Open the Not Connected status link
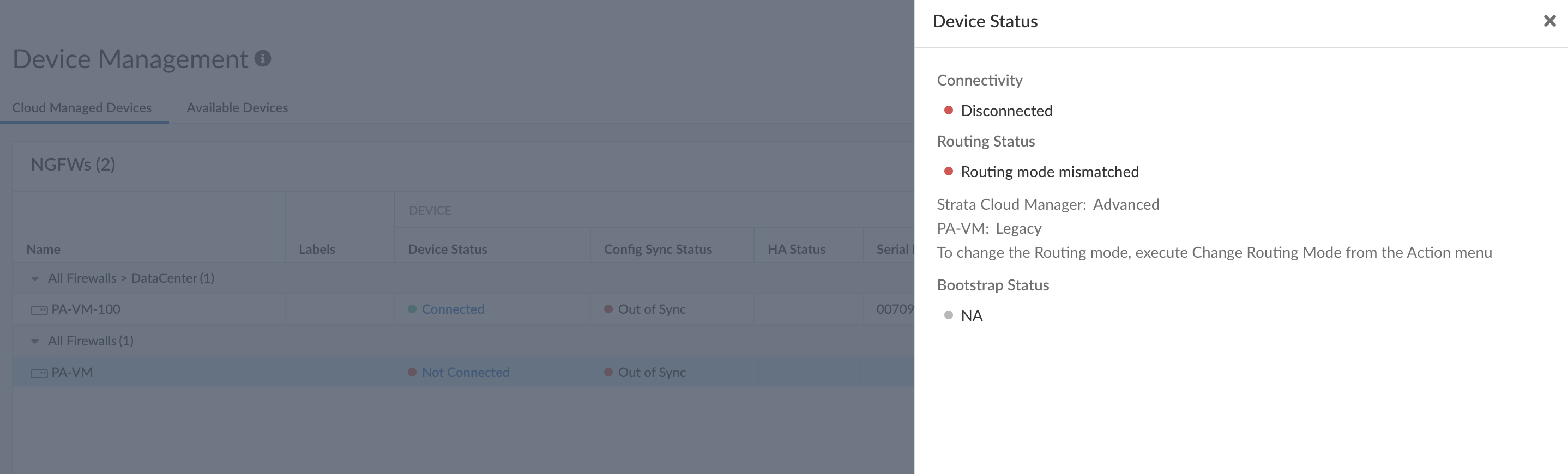 [x=465, y=372]
